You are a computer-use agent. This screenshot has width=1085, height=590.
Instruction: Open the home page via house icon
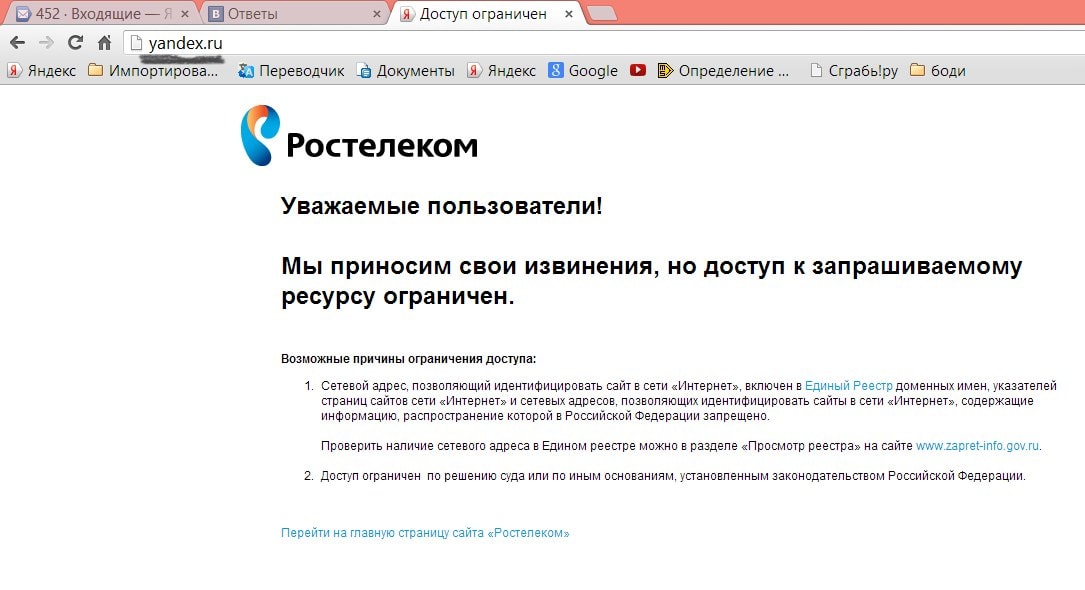pyautogui.click(x=104, y=43)
